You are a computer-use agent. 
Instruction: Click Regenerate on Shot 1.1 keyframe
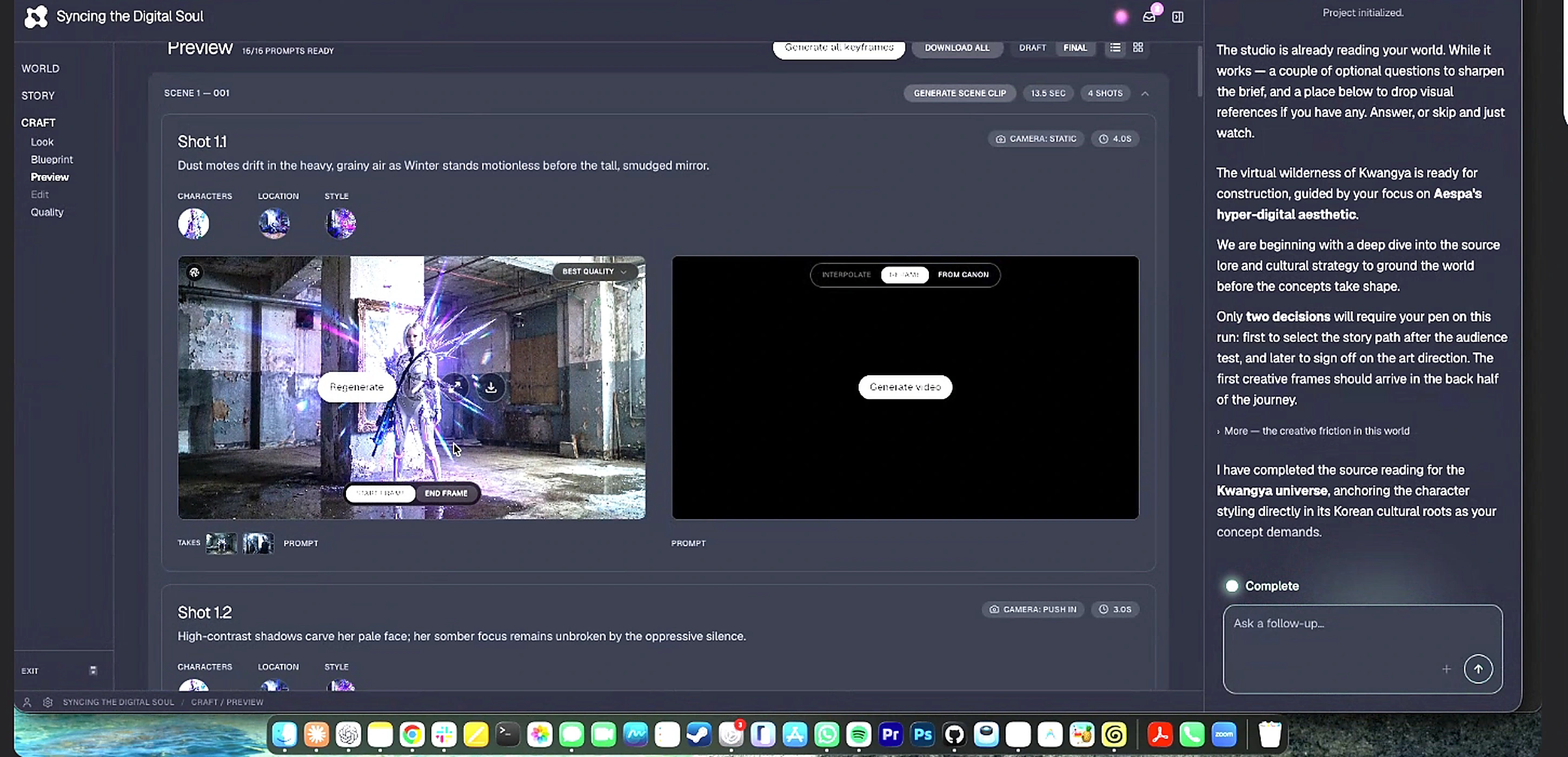(x=357, y=387)
